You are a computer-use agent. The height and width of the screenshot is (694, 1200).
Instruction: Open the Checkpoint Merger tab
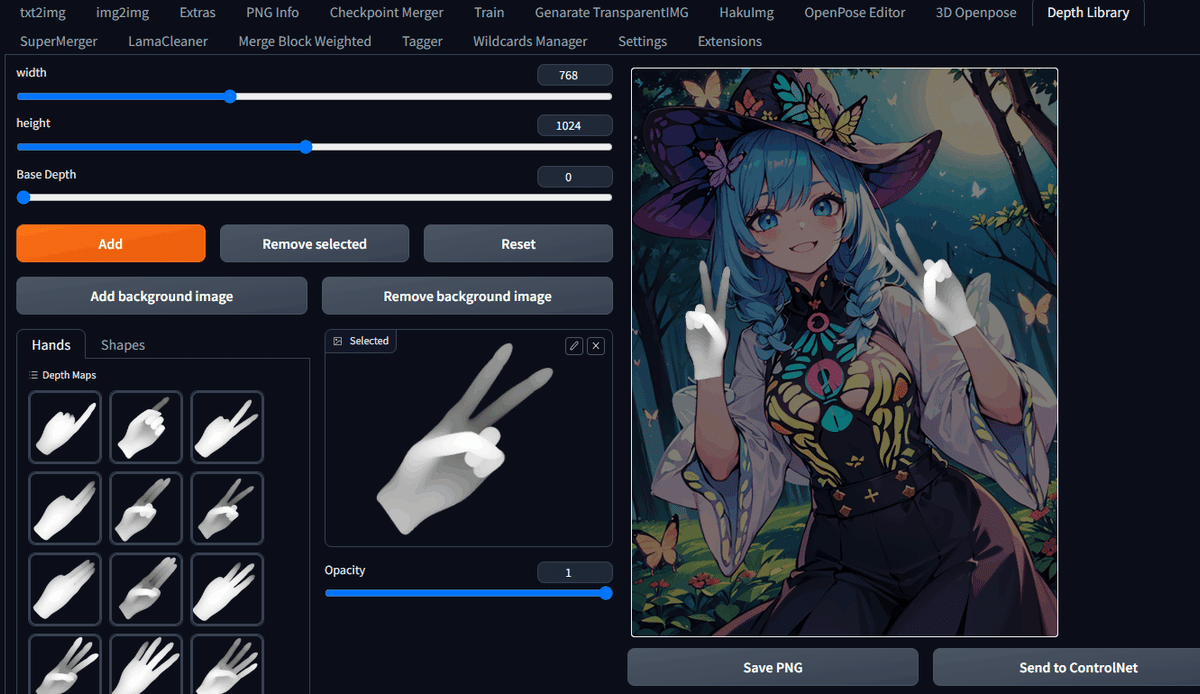point(386,13)
